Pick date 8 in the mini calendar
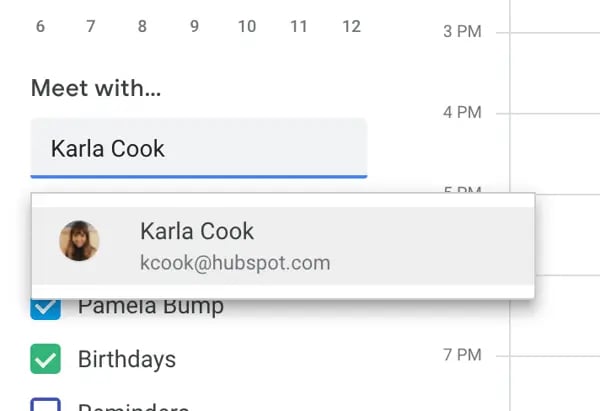This screenshot has width=600, height=411. pos(142,27)
